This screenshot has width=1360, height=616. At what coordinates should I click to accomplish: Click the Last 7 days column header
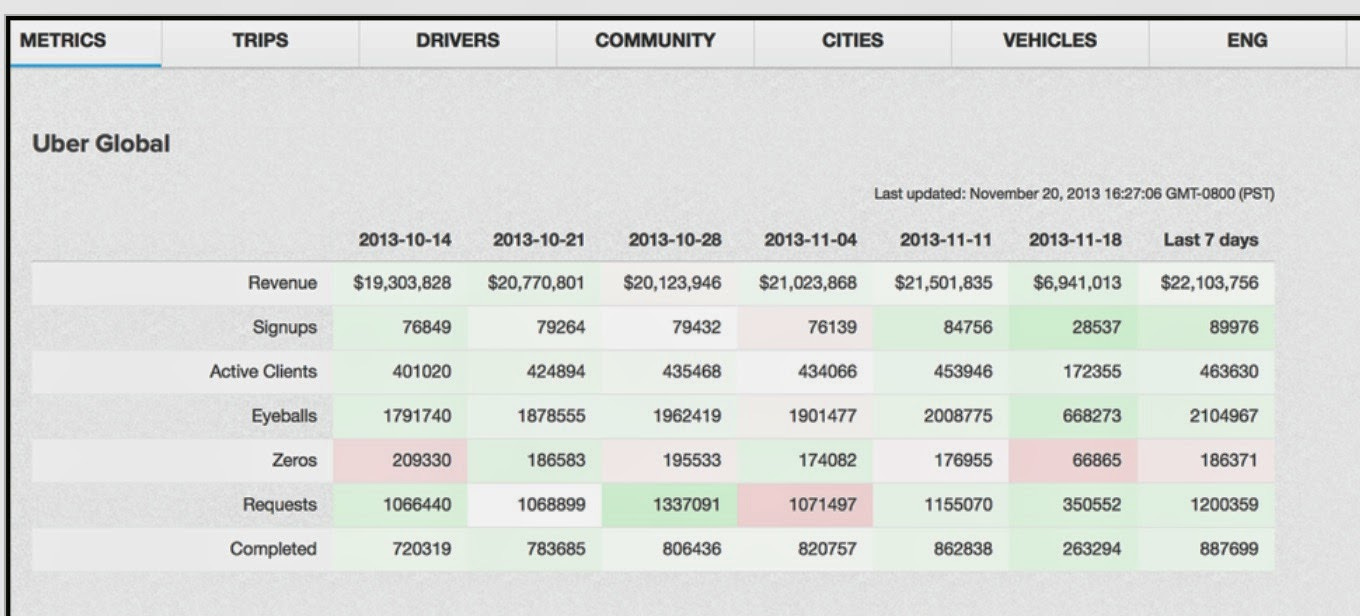[1211, 240]
